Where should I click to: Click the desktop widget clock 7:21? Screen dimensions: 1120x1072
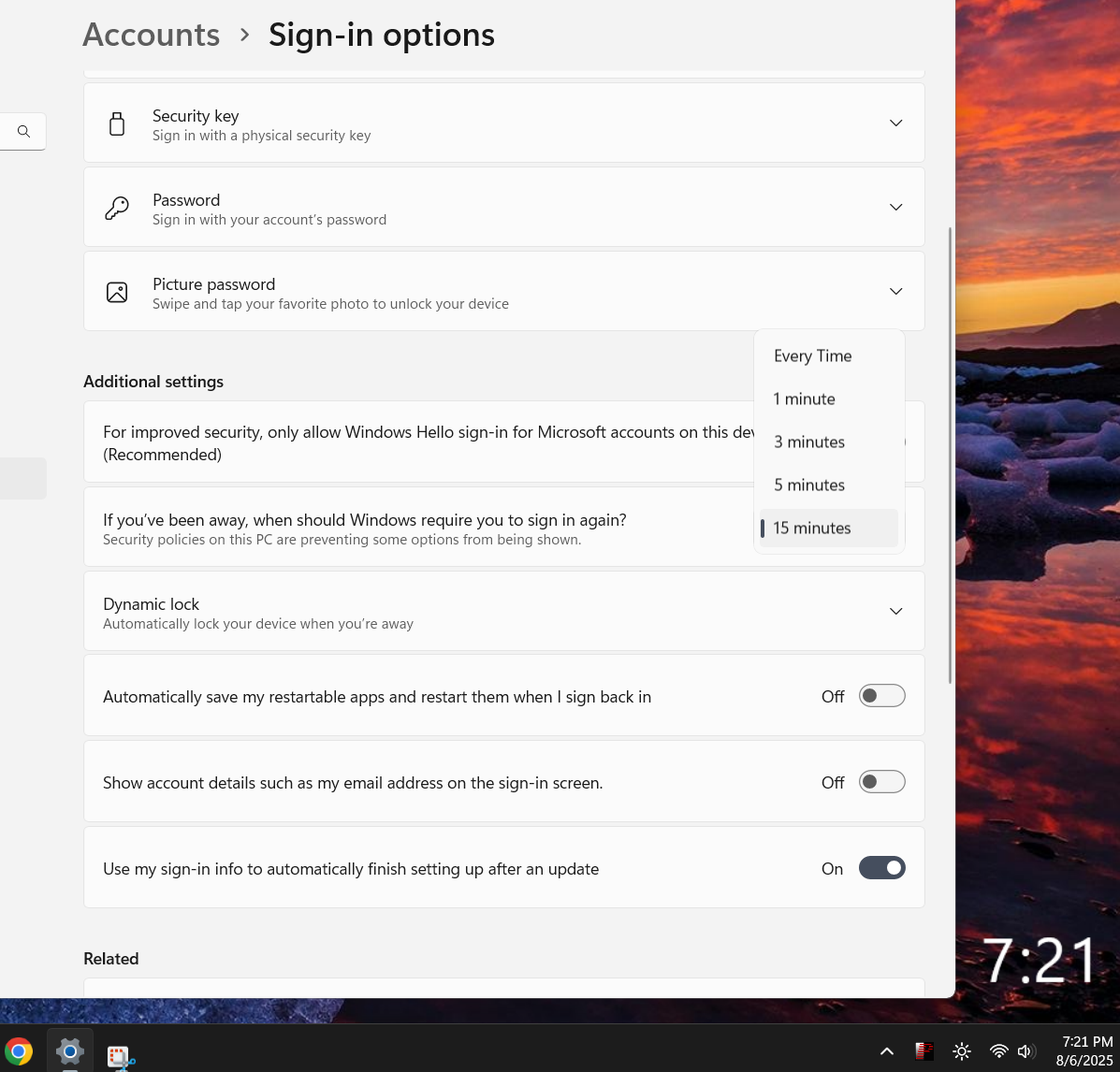1040,962
